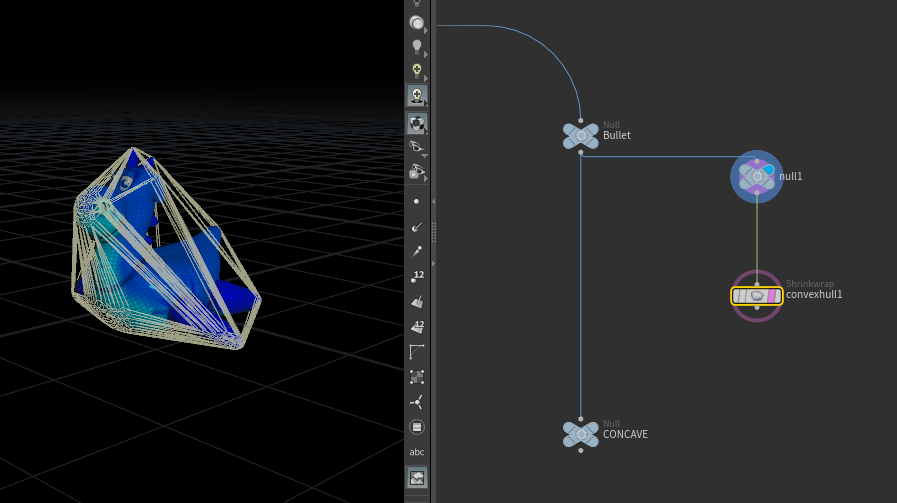Select the CONCAVE null node icon
This screenshot has height=503, width=897.
click(x=581, y=435)
